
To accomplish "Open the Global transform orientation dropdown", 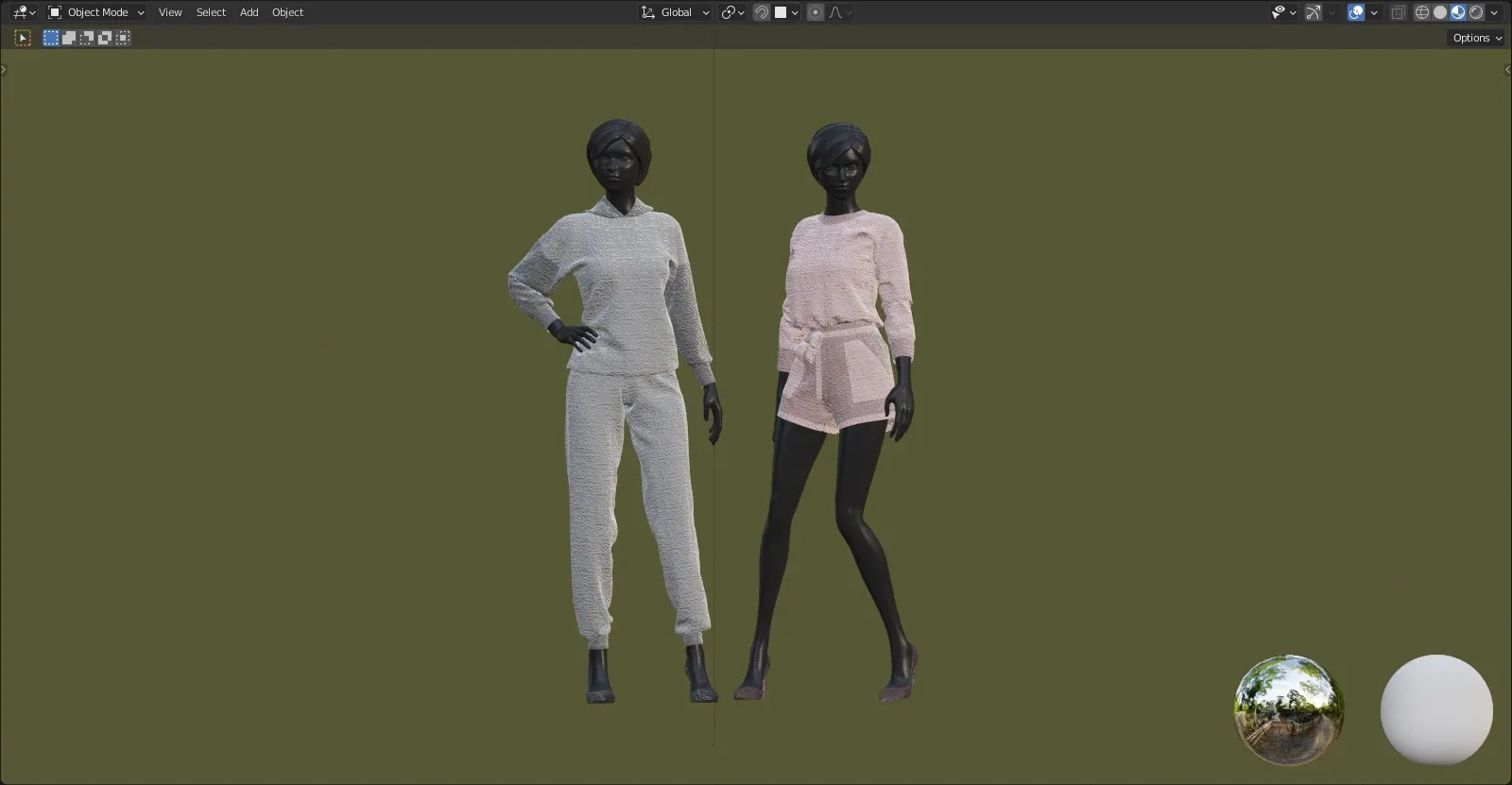I will (675, 12).
